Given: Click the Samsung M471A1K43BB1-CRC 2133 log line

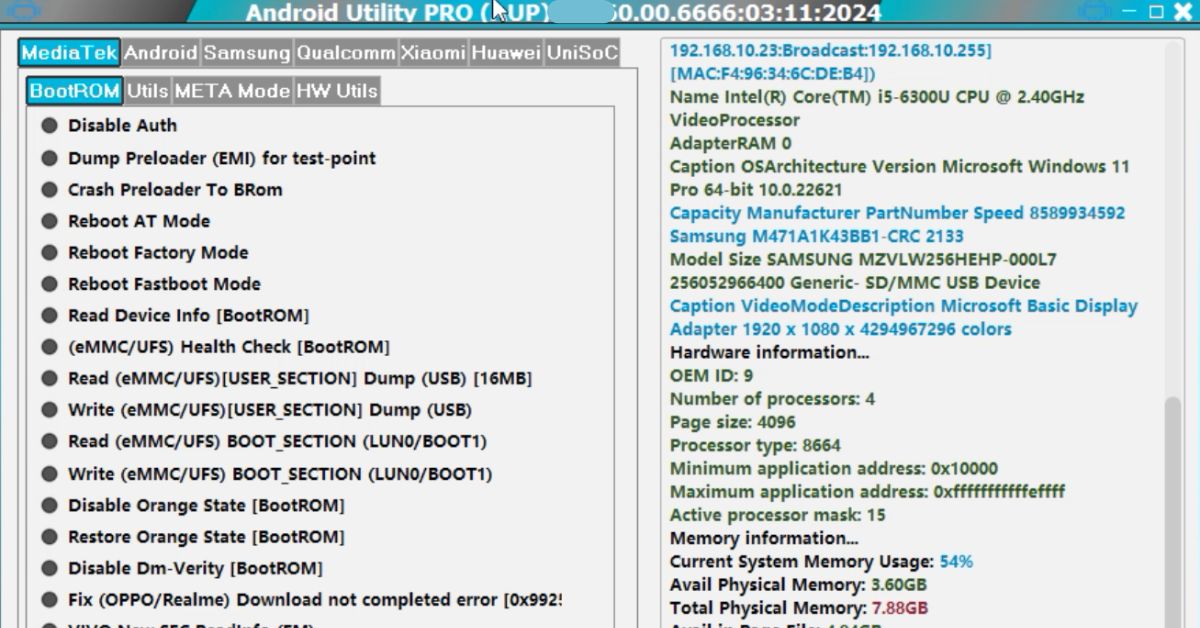Looking at the screenshot, I should point(817,236).
